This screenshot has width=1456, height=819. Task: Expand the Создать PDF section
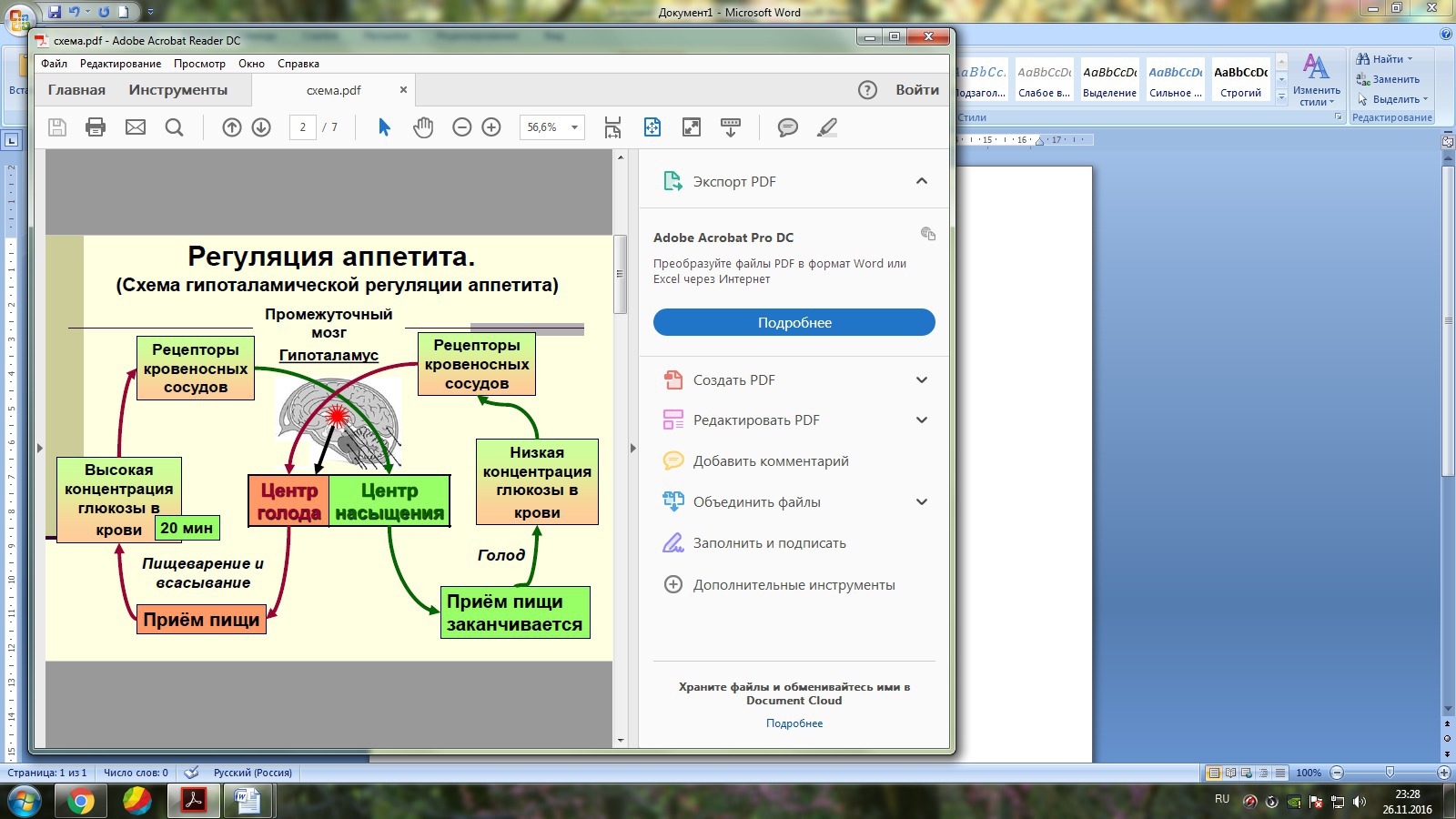pyautogui.click(x=922, y=380)
